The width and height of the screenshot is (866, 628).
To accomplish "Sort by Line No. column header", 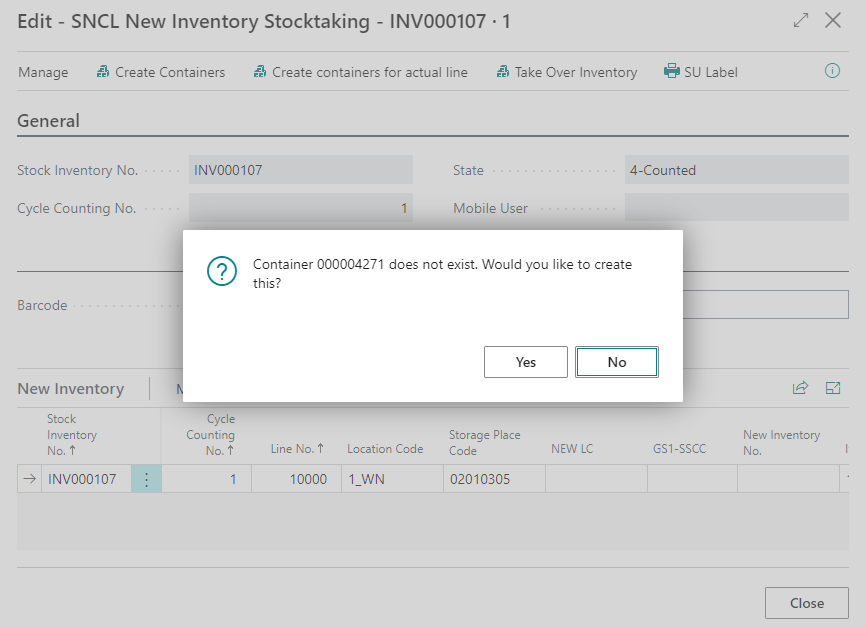I will pyautogui.click(x=298, y=450).
